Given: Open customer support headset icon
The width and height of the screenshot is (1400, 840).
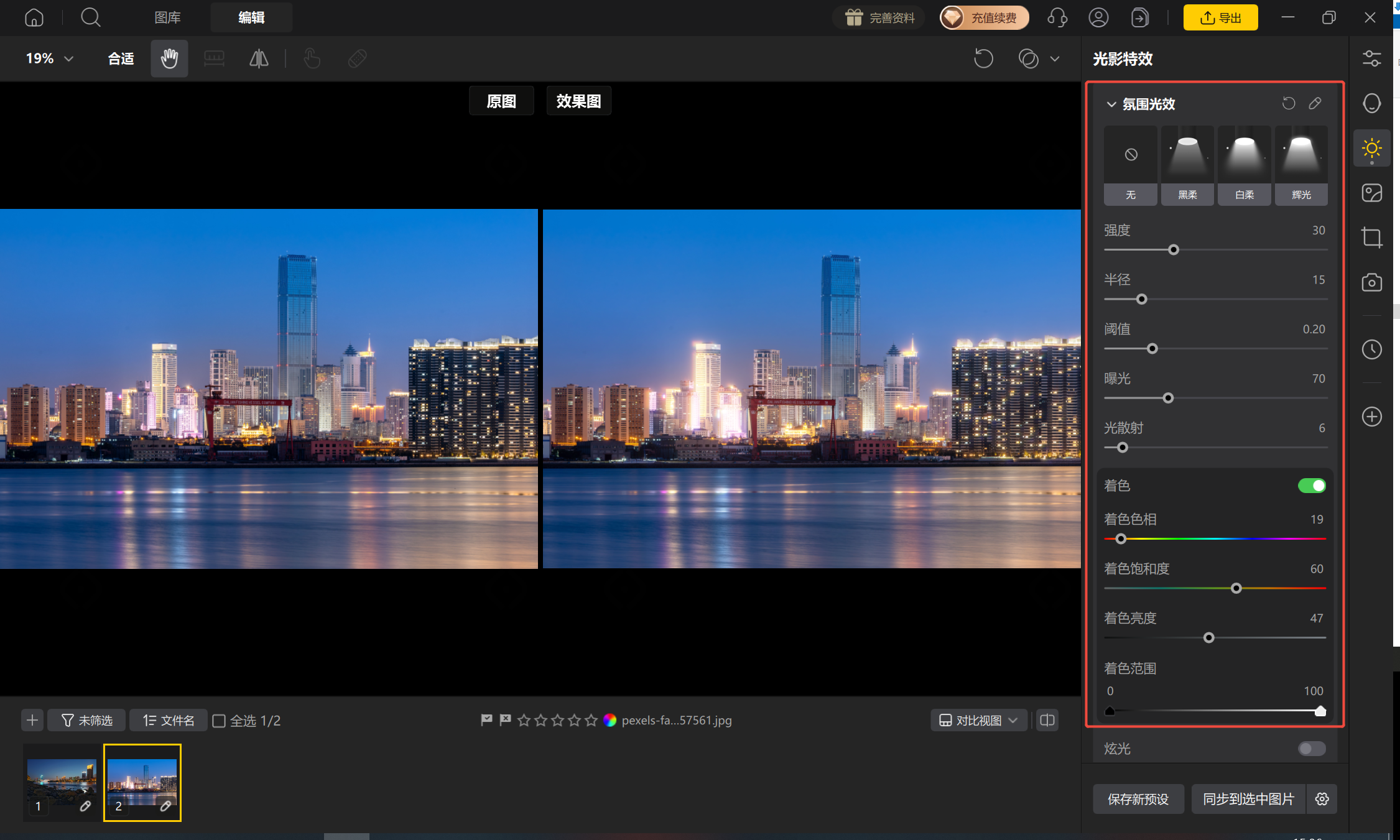Looking at the screenshot, I should pos(1057,17).
